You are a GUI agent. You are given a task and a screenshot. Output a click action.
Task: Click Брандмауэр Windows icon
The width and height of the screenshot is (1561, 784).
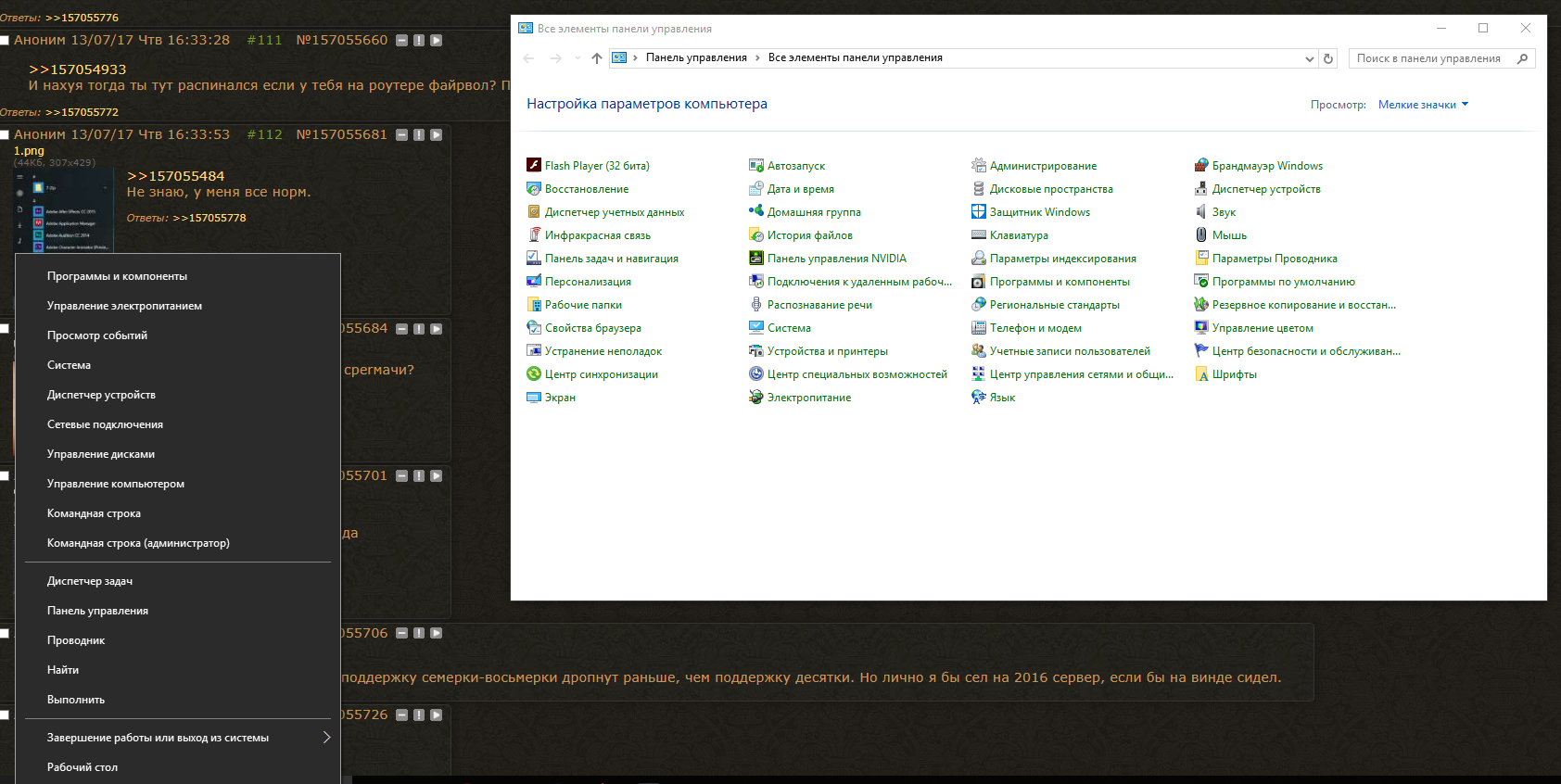click(1201, 166)
